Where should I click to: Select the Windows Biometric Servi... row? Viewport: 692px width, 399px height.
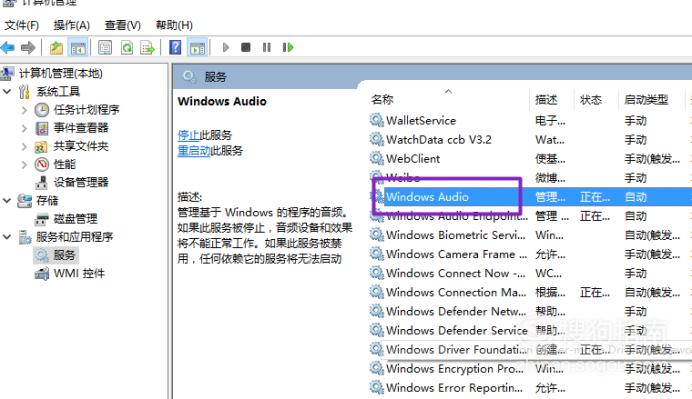[x=530, y=235]
